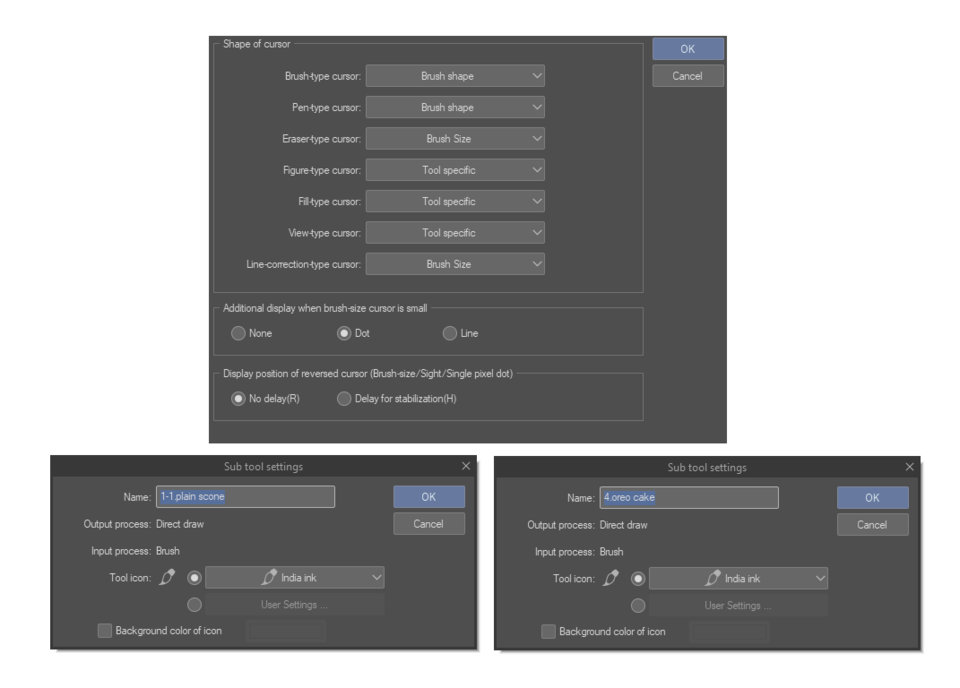
Task: Click Cancel in the plain scone dialog
Action: (429, 524)
